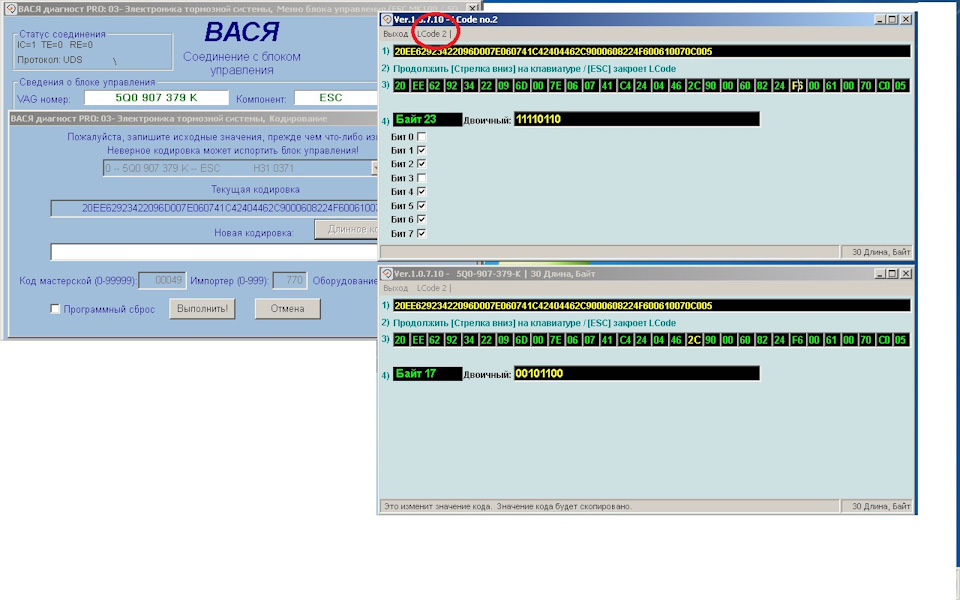This screenshot has width=960, height=600.
Task: Click the Двоичный field 00101100
Action: pyautogui.click(x=637, y=373)
